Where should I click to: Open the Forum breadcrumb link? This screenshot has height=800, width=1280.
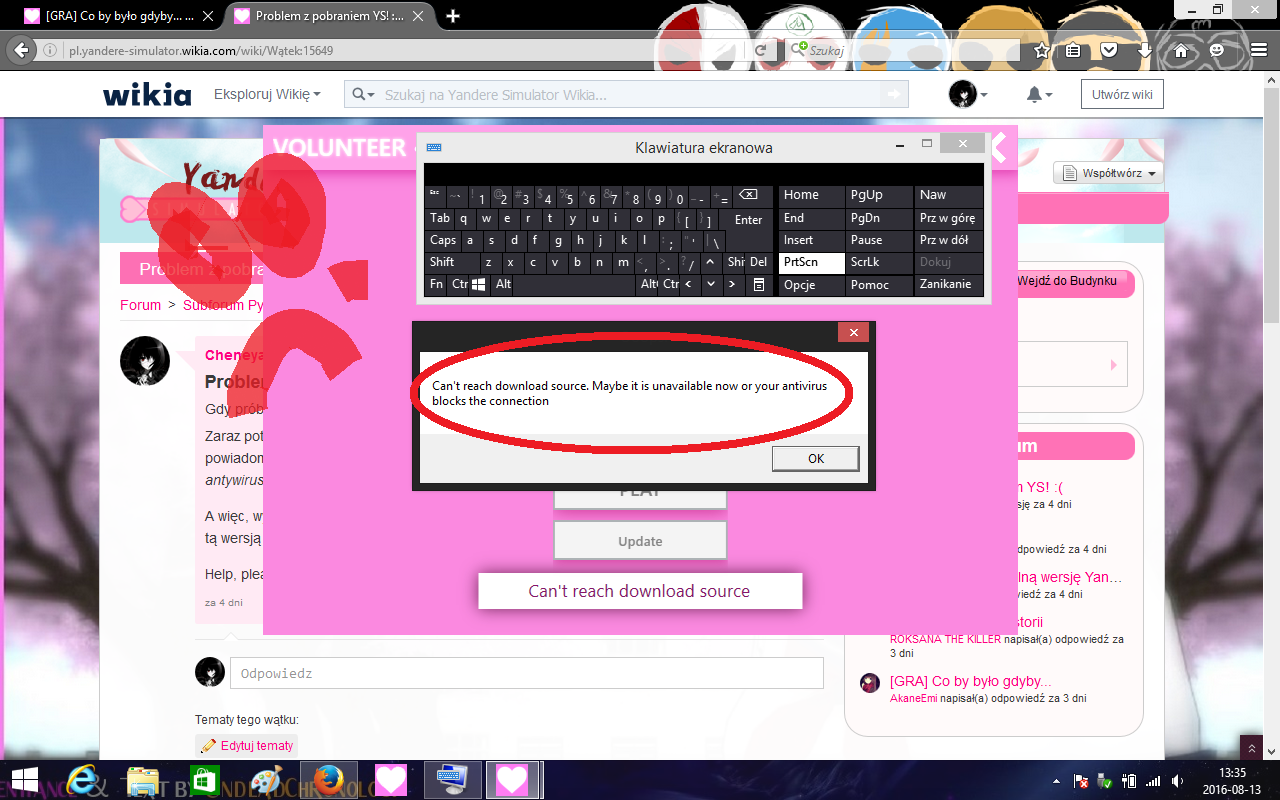[x=140, y=305]
